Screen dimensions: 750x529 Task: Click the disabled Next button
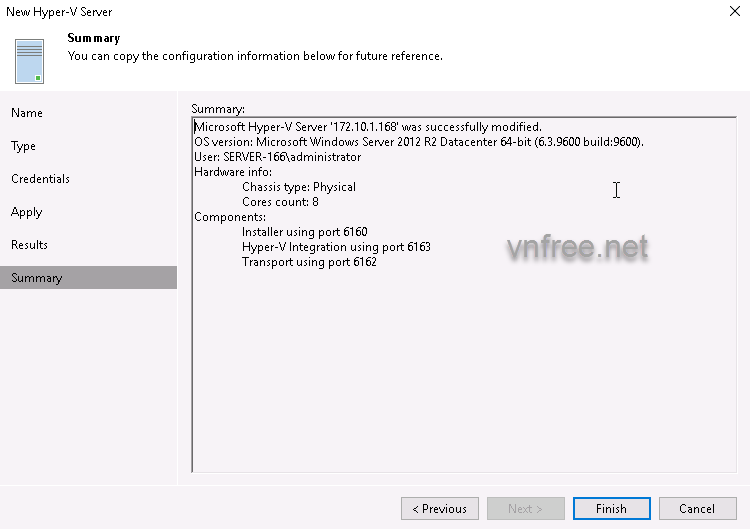[x=526, y=508]
